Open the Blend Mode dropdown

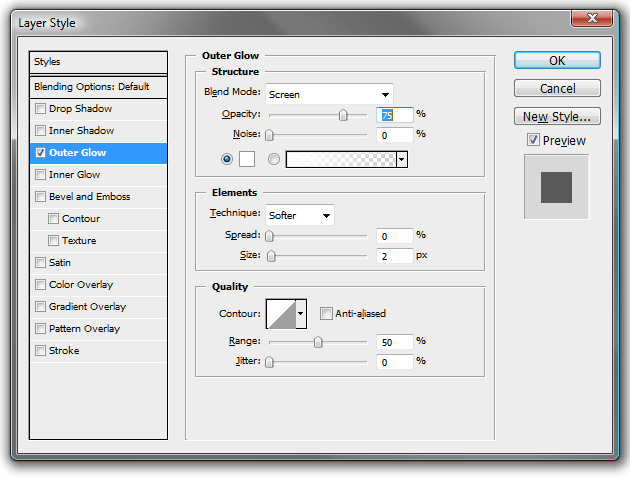pyautogui.click(x=329, y=94)
